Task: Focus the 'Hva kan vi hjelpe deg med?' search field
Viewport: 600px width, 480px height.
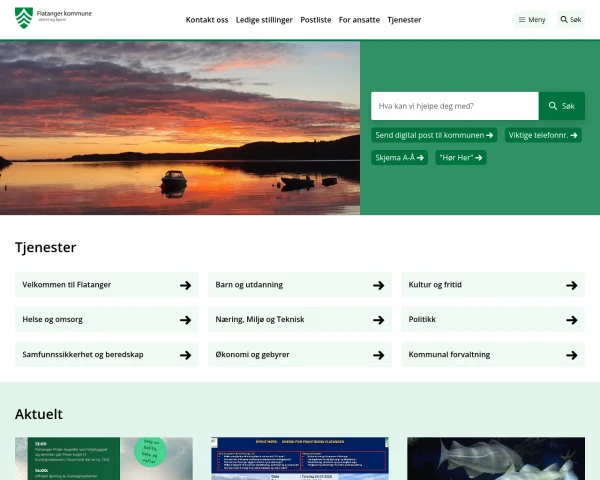Action: click(455, 106)
